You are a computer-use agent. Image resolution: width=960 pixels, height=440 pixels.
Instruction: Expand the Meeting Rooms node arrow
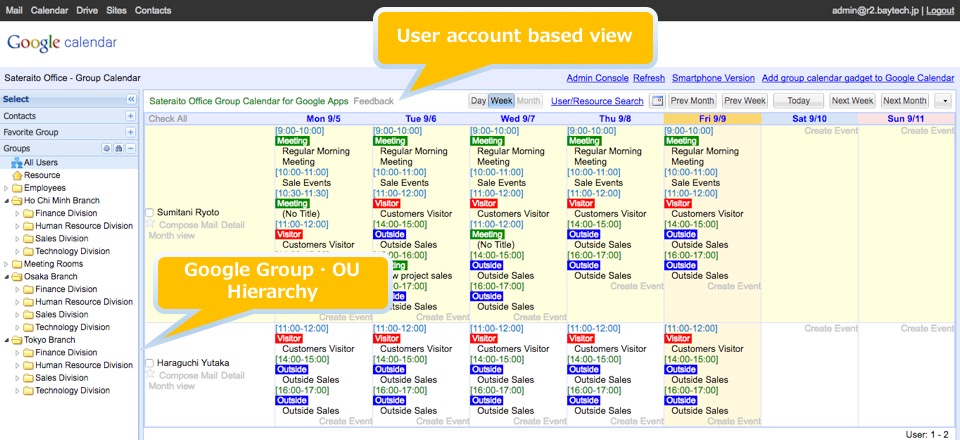(x=6, y=264)
